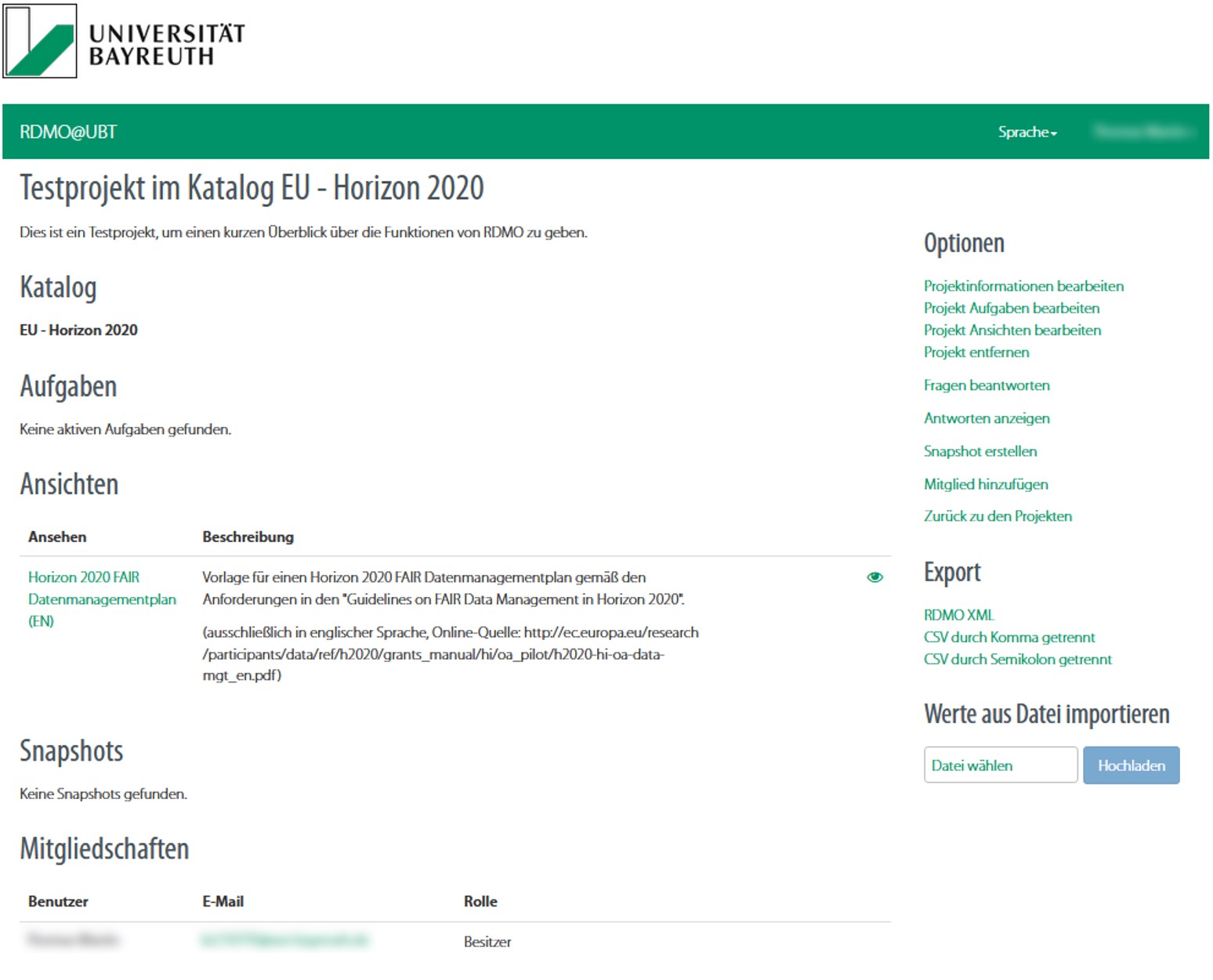The image size is (1213, 980).
Task: Click the Online-Quelle URL text in description
Action: click(451, 653)
